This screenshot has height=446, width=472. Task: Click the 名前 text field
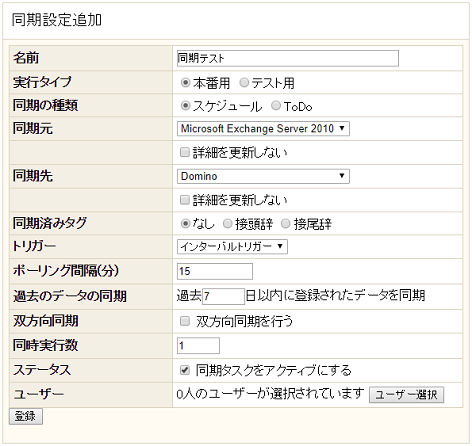[288, 58]
